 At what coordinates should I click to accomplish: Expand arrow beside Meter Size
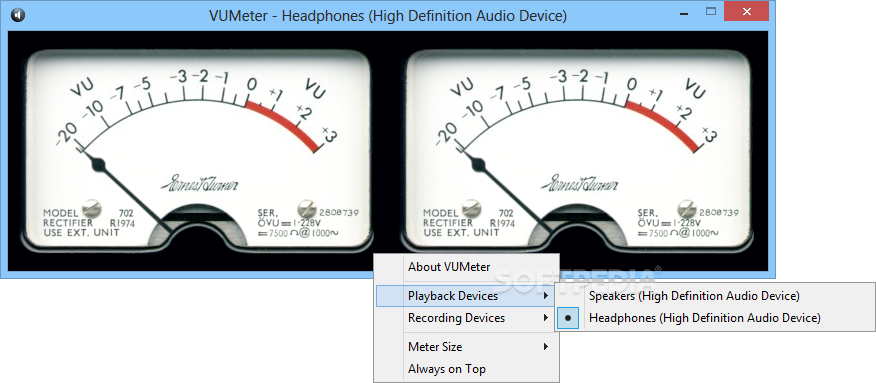click(x=546, y=347)
